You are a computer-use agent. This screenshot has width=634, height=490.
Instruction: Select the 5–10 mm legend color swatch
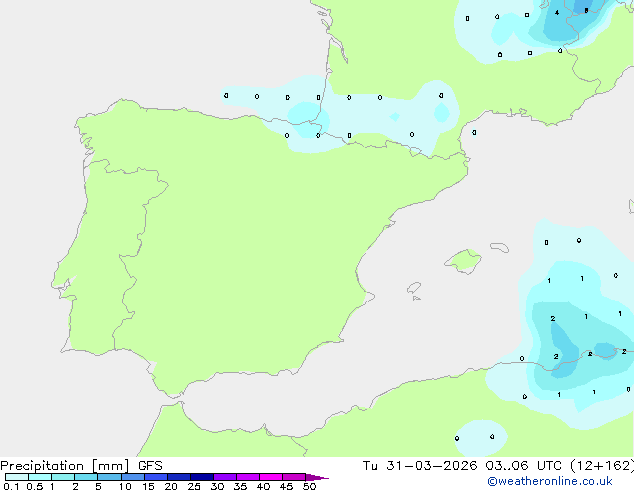[x=109, y=477]
